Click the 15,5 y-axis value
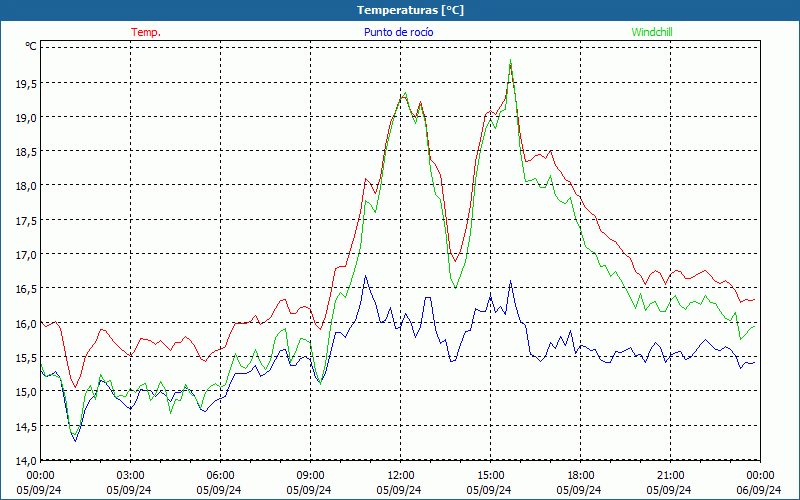800x500 pixels. pos(27,358)
